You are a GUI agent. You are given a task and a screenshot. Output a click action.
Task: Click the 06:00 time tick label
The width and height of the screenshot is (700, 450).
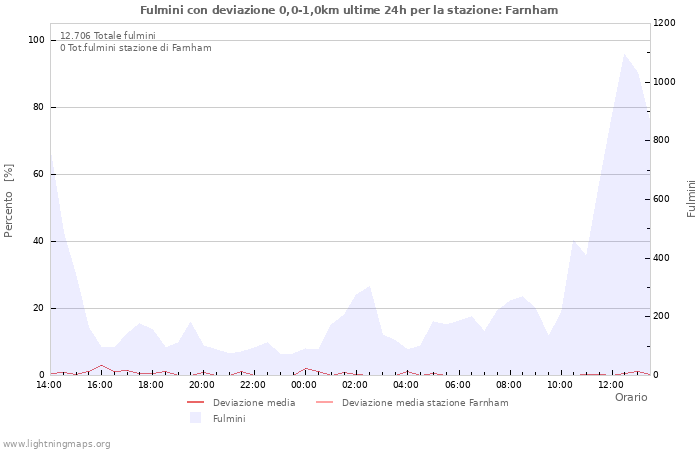click(457, 384)
